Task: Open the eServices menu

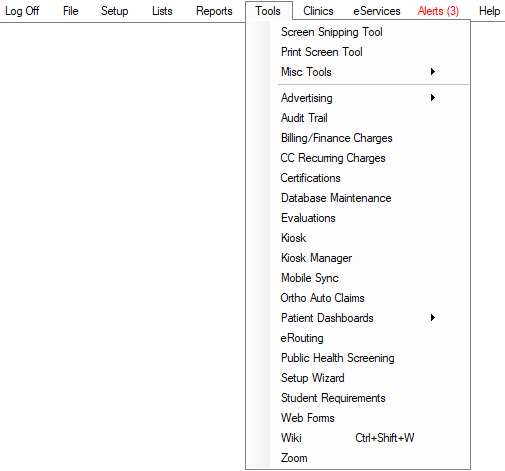Action: (x=377, y=11)
